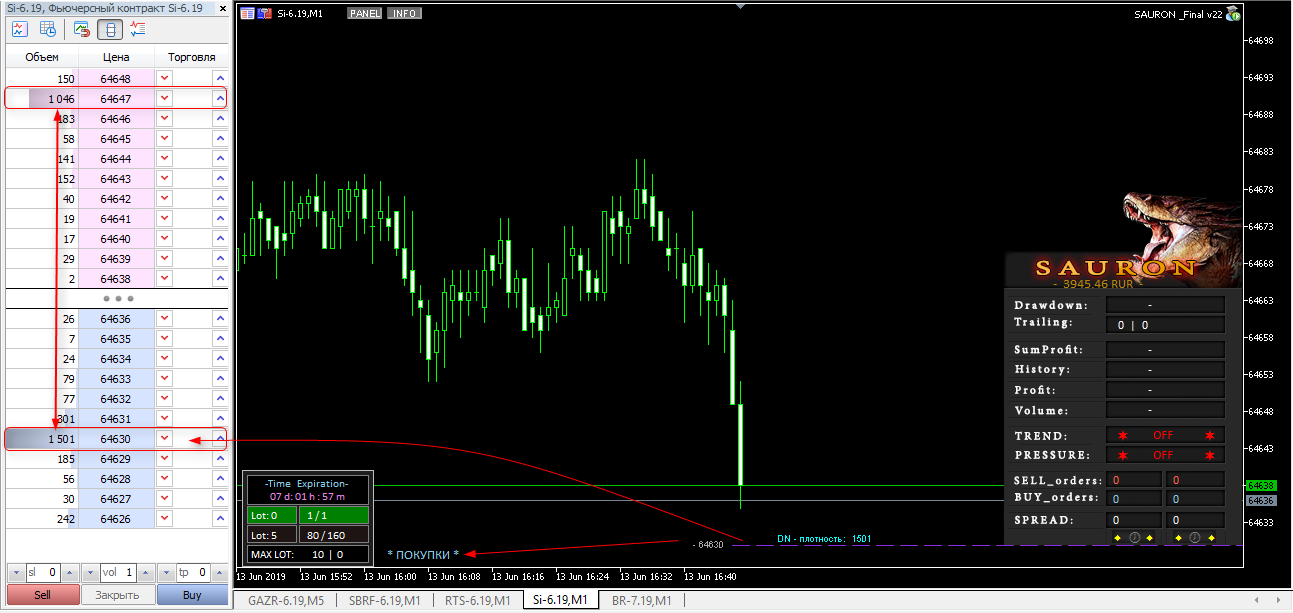The image size is (1293, 613).
Task: Decrease the tp value with down arrow
Action: [166, 573]
